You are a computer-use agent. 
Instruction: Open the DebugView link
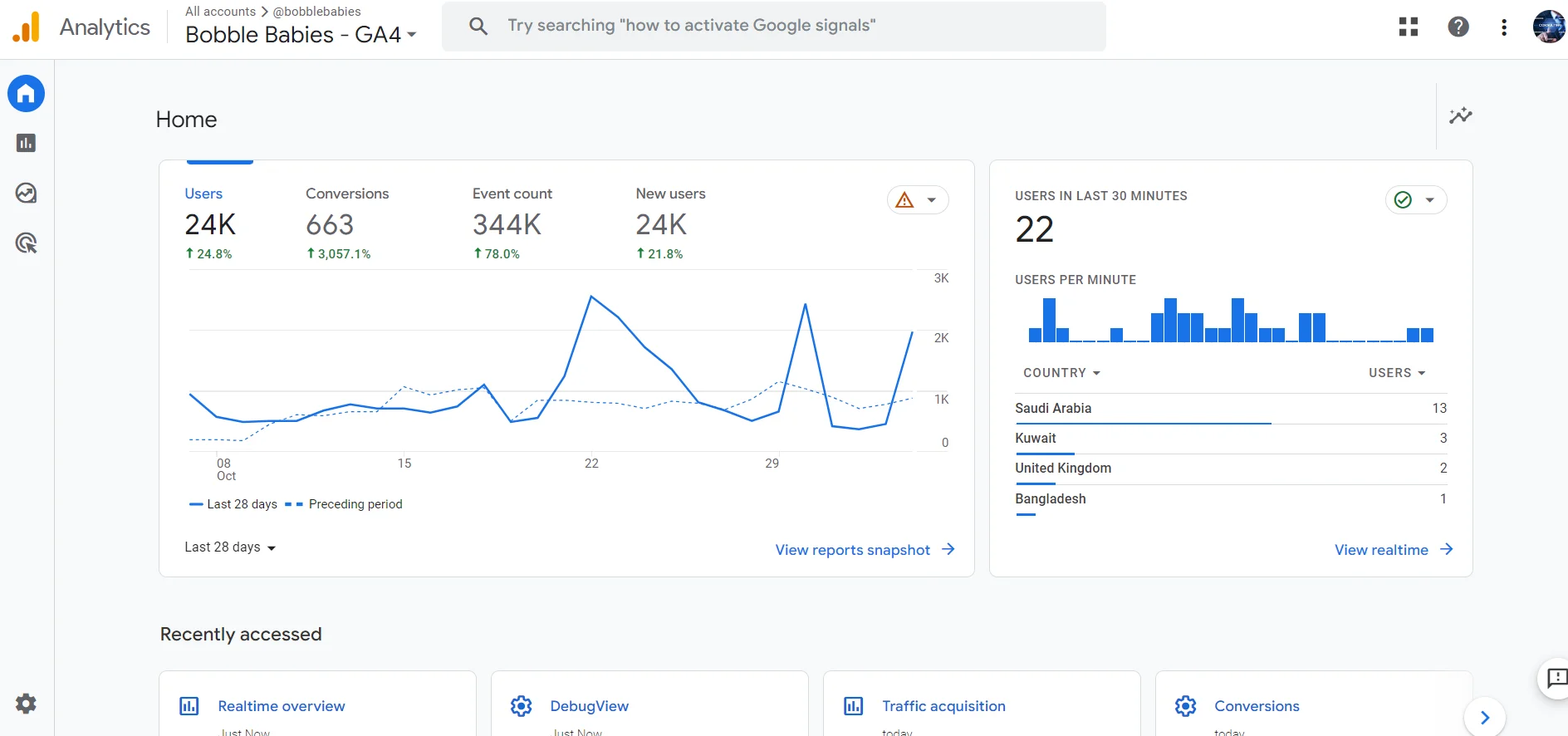tap(590, 706)
